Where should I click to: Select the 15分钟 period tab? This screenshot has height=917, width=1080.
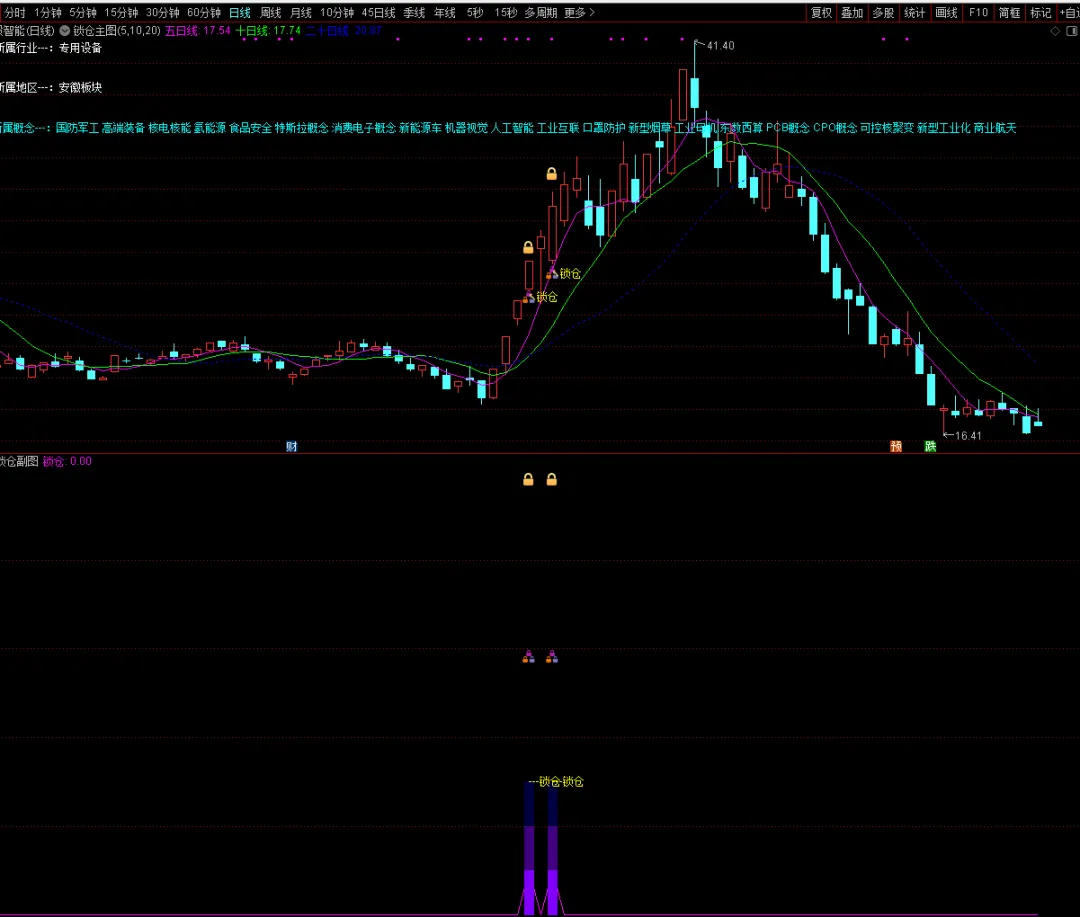[x=121, y=12]
